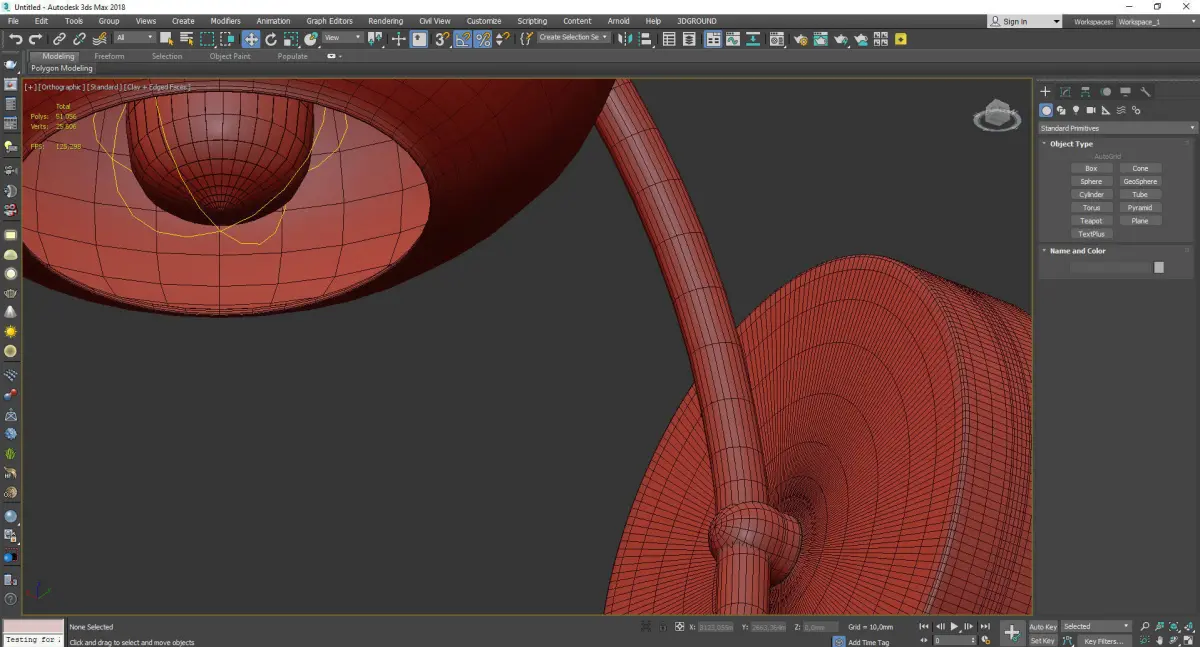This screenshot has height=647, width=1200.
Task: Switch to the Freeform ribbon tab
Action: pyautogui.click(x=109, y=56)
